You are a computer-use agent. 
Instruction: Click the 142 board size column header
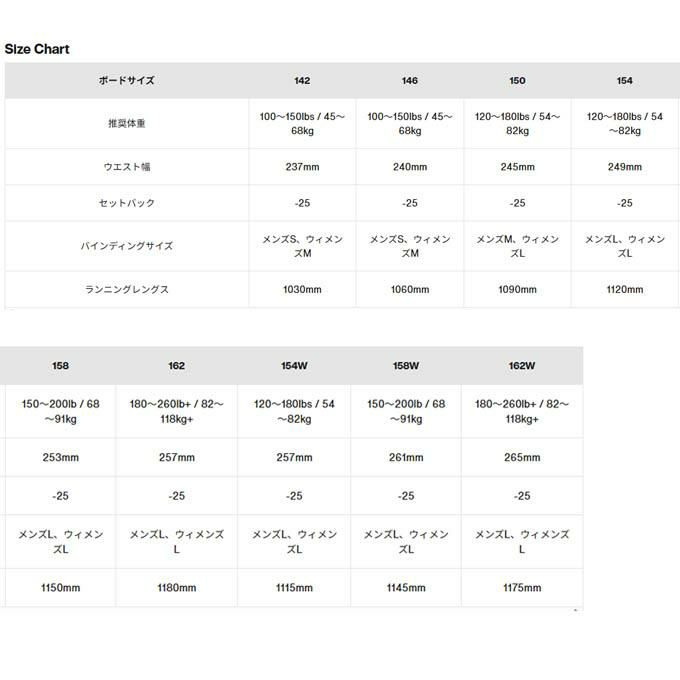pos(302,81)
